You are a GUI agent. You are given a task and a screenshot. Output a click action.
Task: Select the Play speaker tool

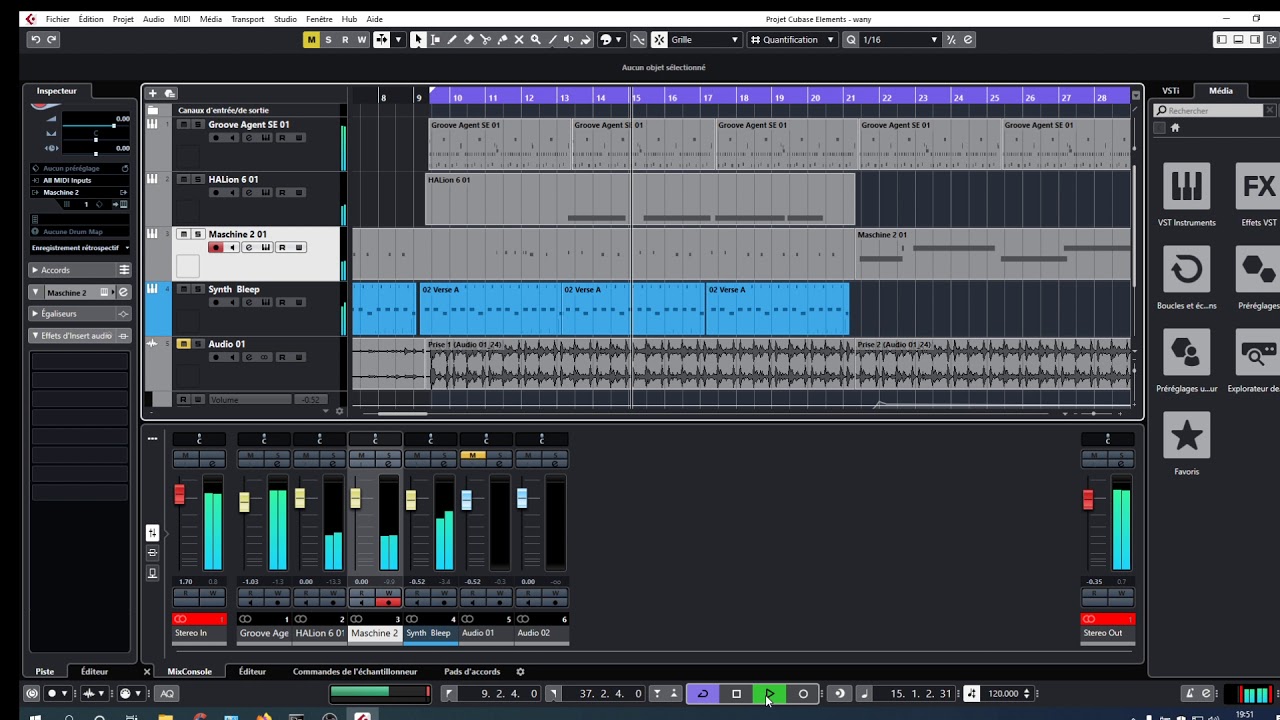point(569,40)
